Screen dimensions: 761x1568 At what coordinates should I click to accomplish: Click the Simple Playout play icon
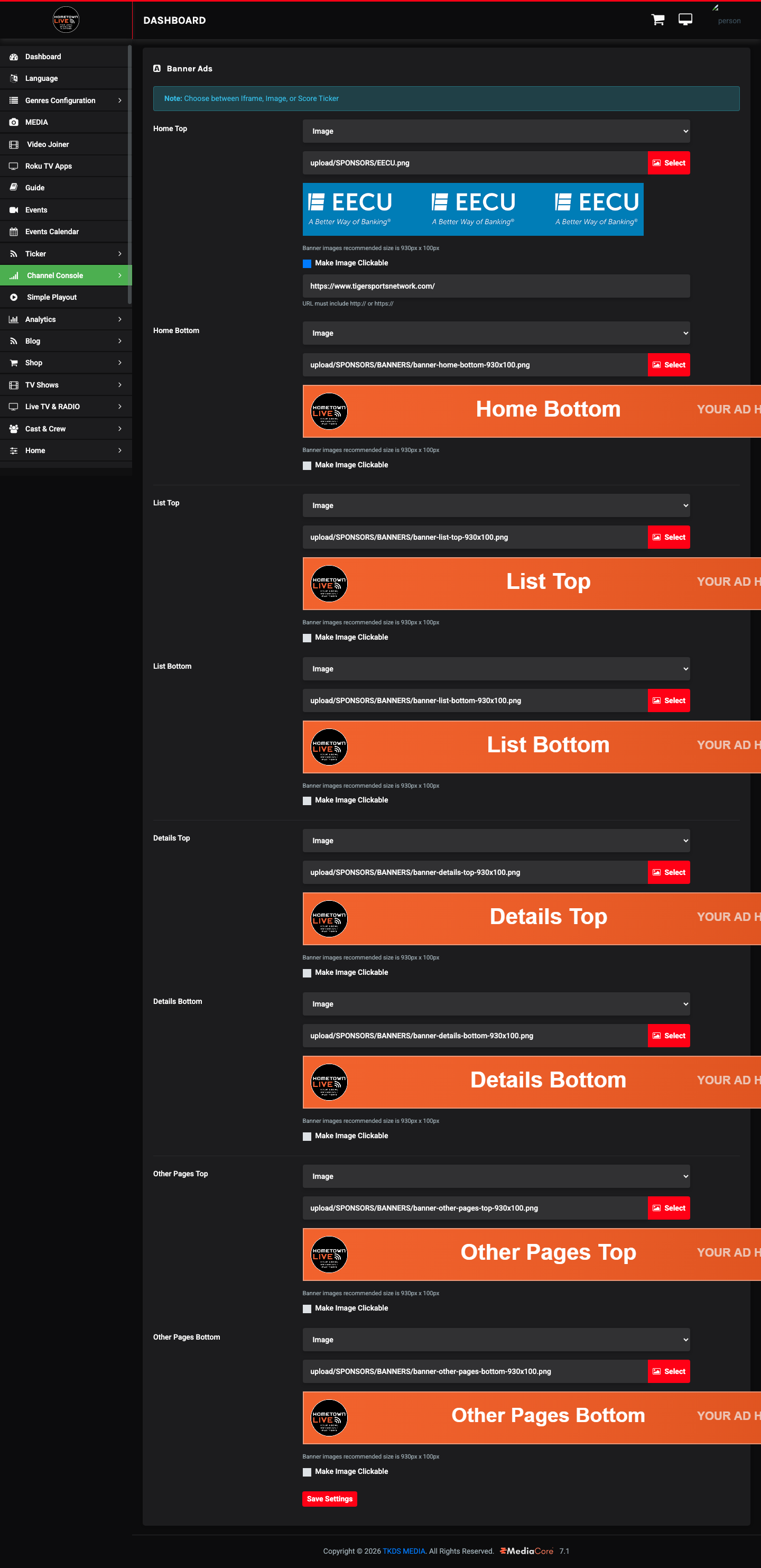(x=13, y=297)
